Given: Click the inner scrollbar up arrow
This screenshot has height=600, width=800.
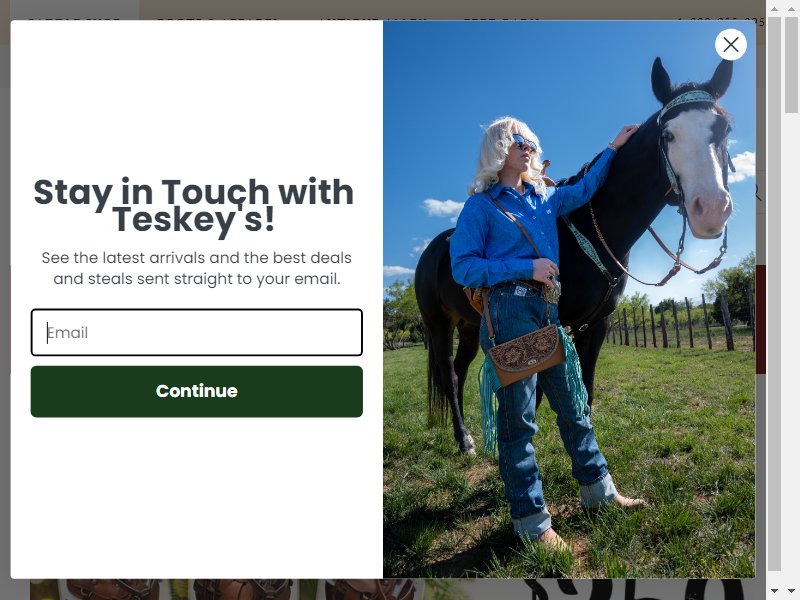Looking at the screenshot, I should (x=774, y=9).
